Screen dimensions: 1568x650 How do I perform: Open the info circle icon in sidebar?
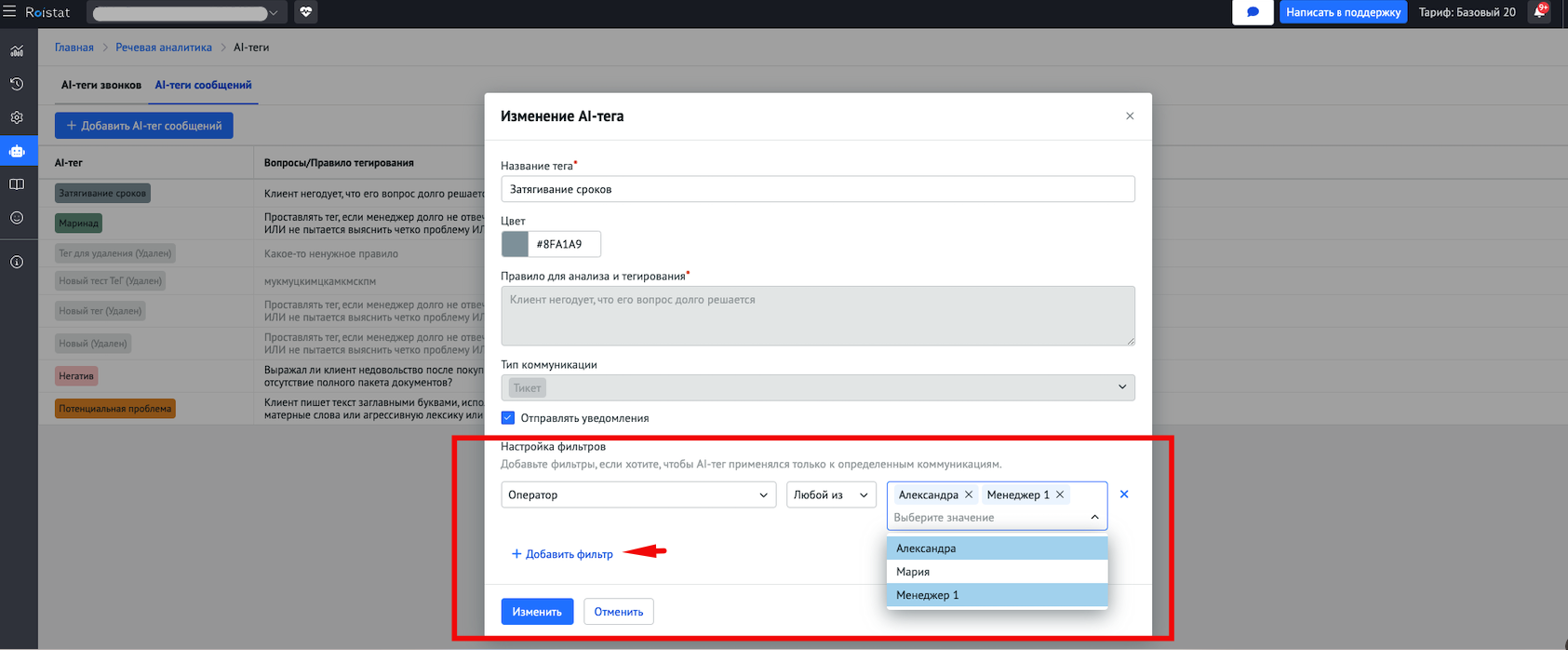(17, 263)
